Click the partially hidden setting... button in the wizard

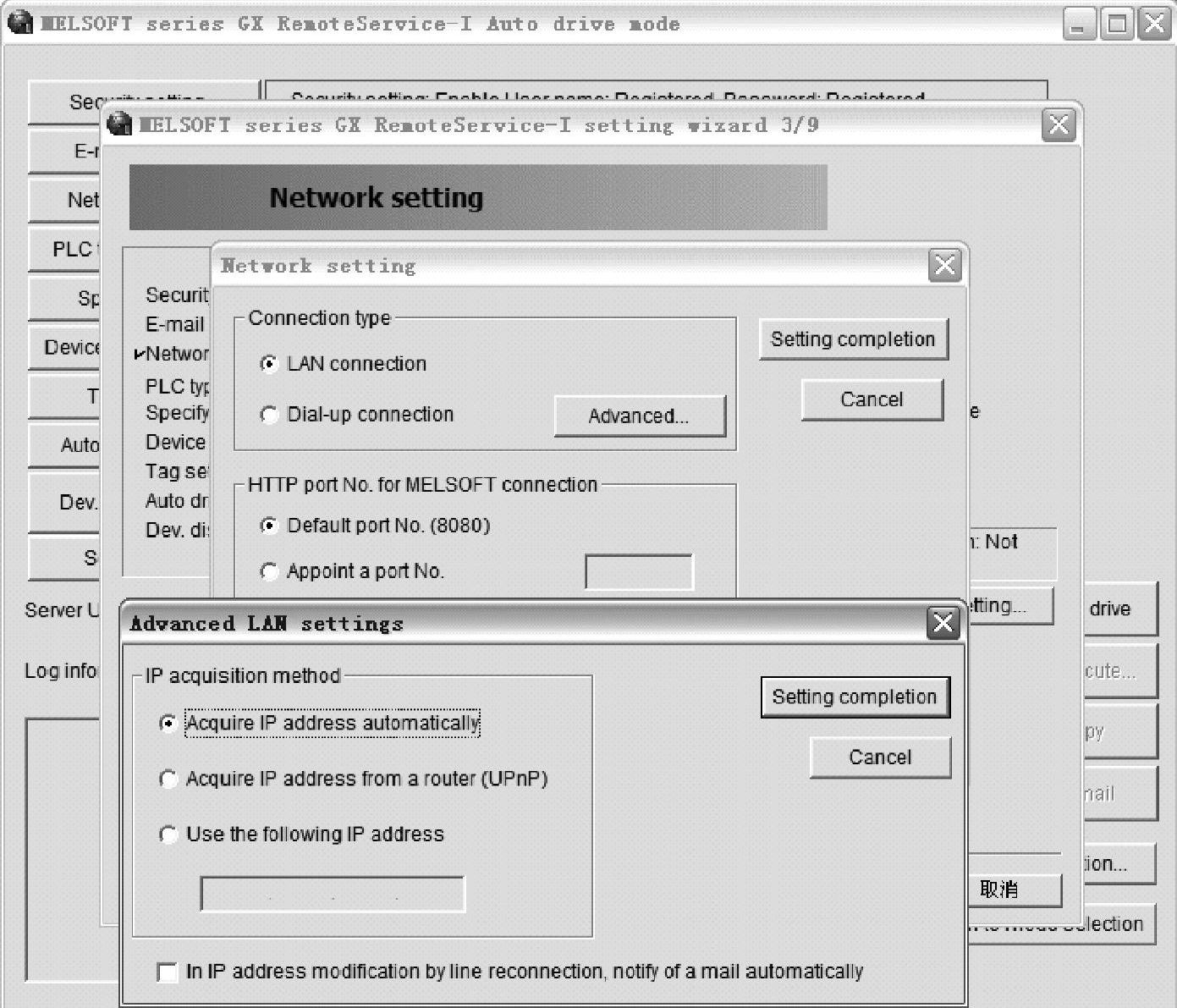(1009, 606)
